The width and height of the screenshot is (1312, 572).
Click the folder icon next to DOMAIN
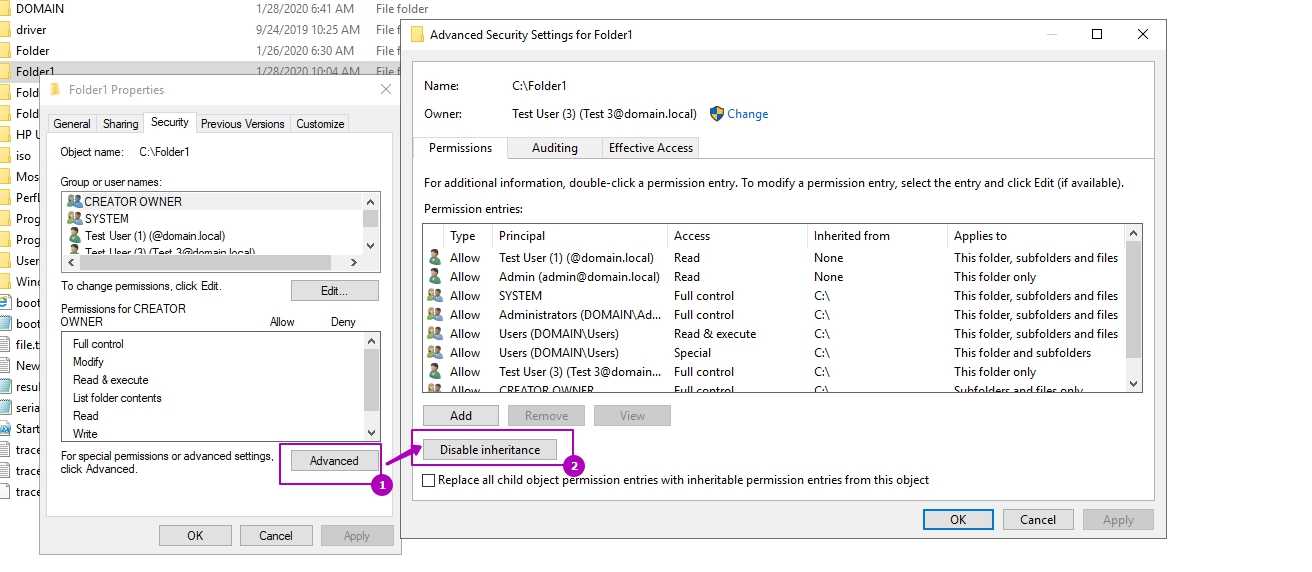pyautogui.click(x=5, y=9)
